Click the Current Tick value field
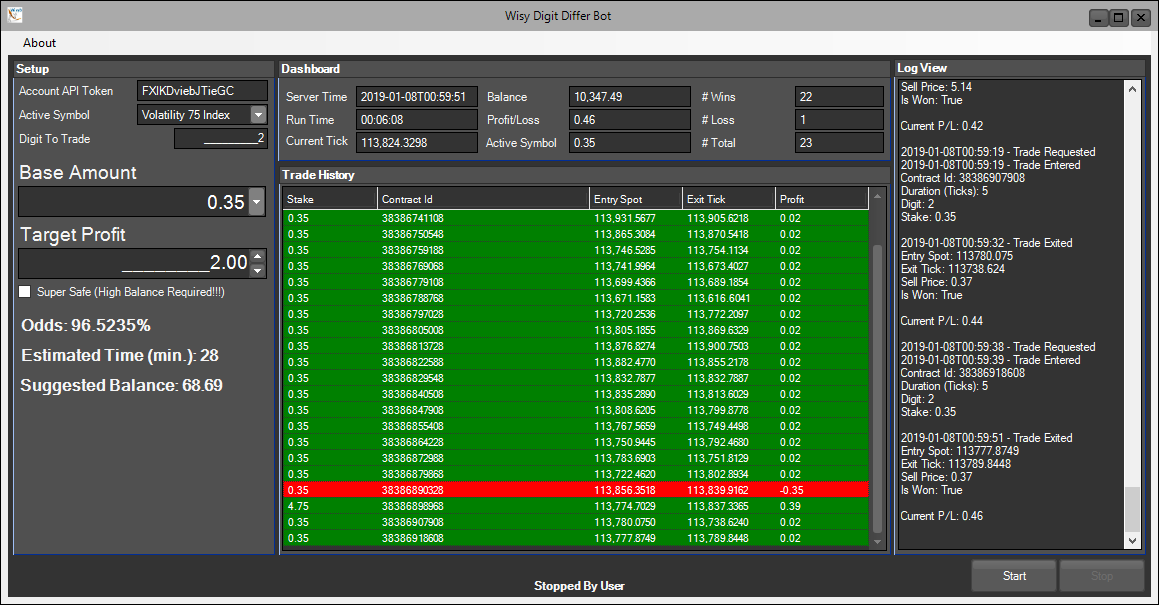Image resolution: width=1159 pixels, height=605 pixels. (416, 143)
